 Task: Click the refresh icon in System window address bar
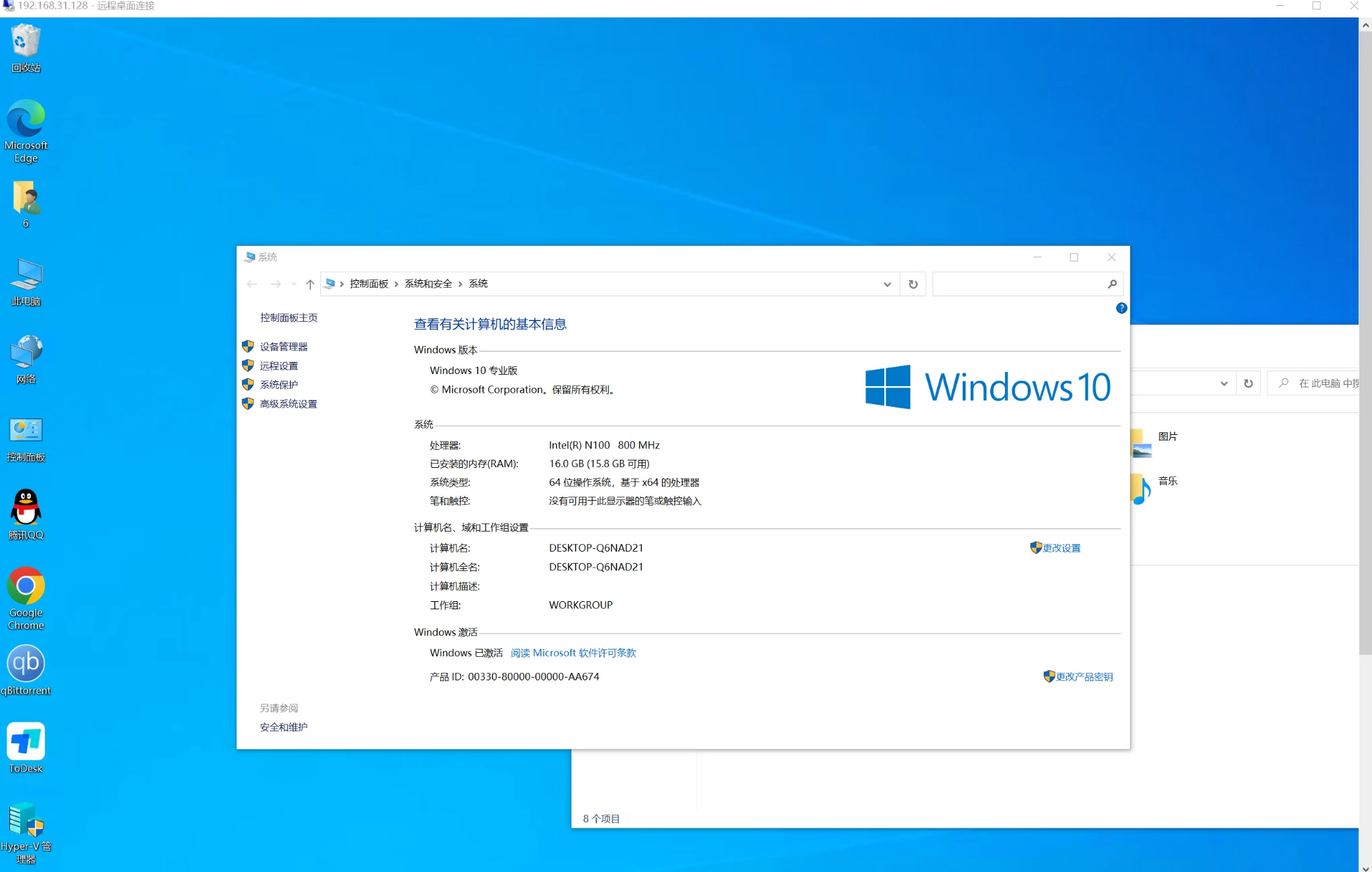coord(913,284)
